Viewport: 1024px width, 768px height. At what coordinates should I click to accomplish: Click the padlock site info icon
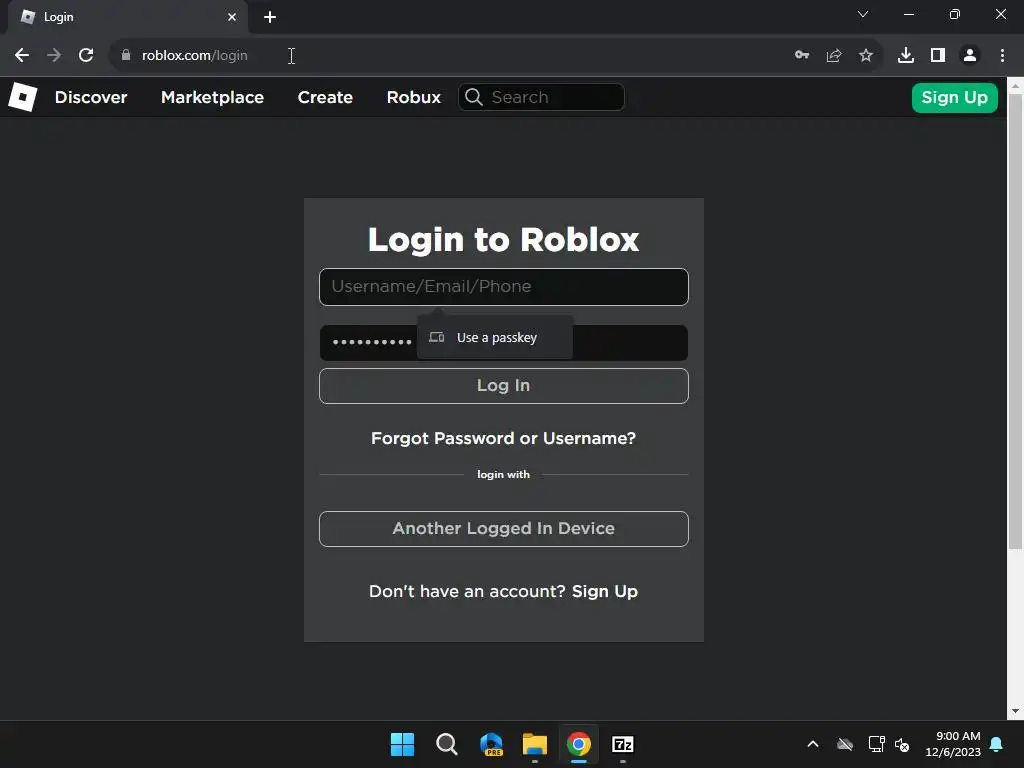tap(126, 56)
